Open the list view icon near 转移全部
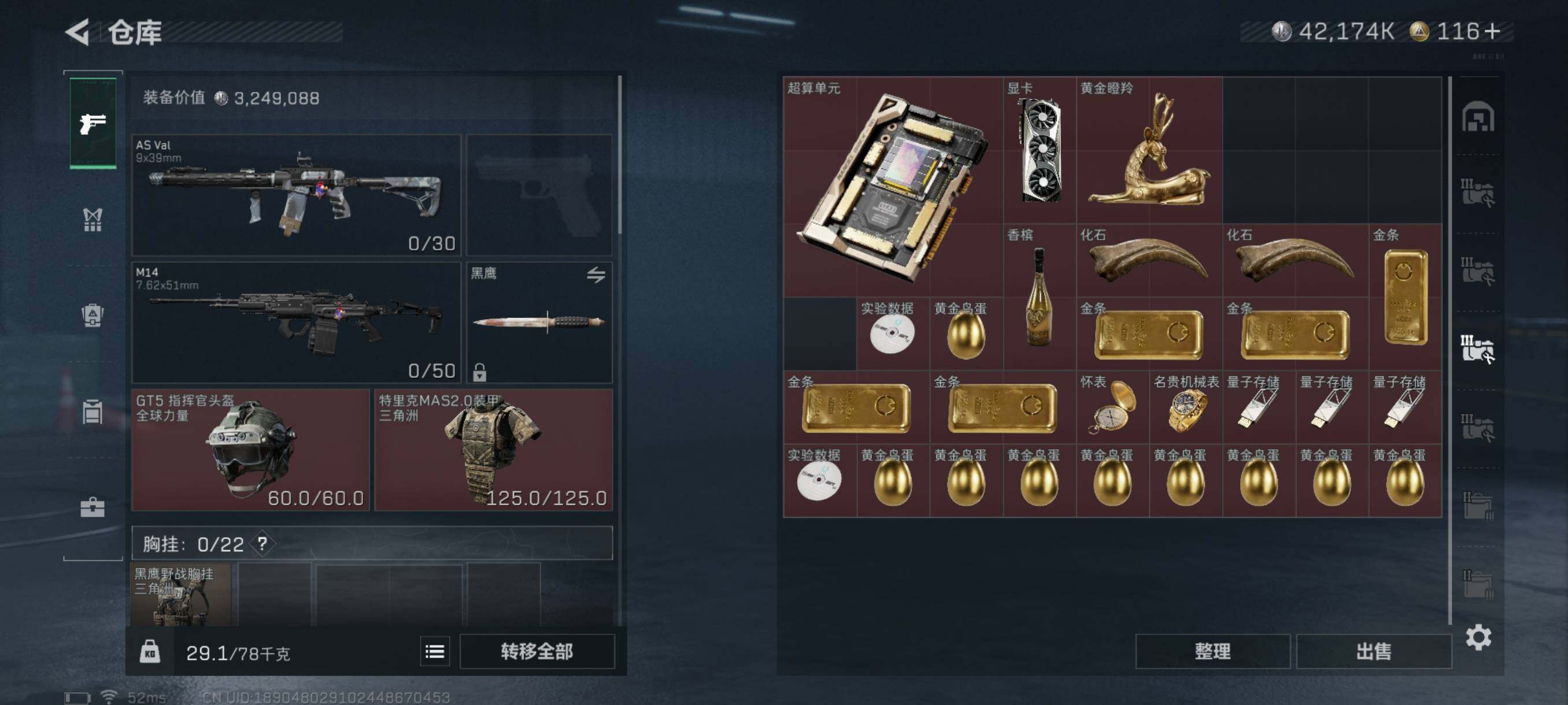1568x705 pixels. point(435,652)
